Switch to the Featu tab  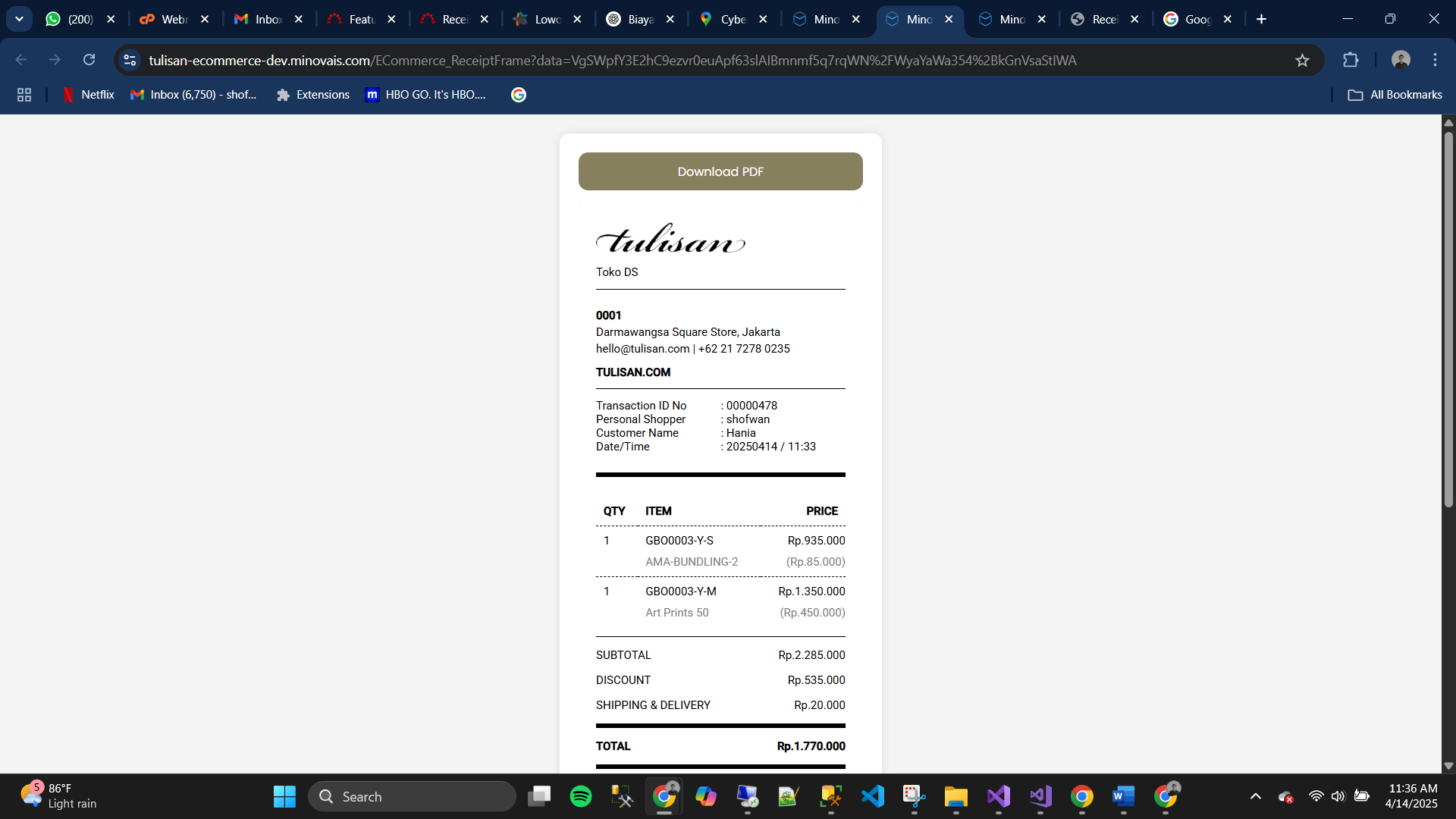(x=352, y=19)
